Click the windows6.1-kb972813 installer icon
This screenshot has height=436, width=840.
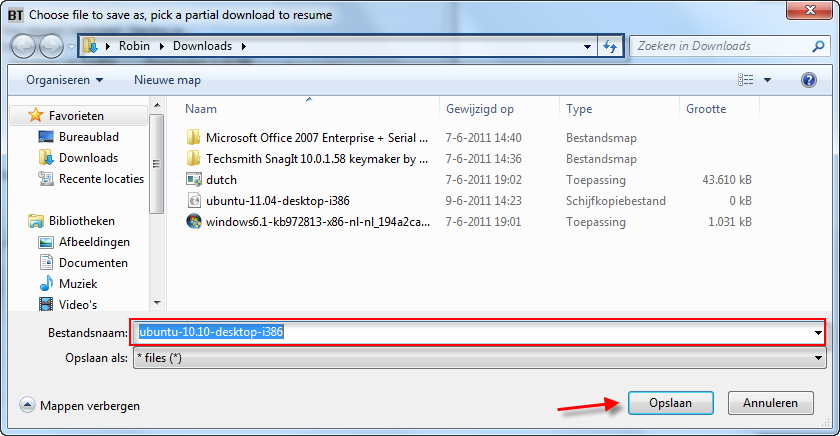pyautogui.click(x=193, y=221)
